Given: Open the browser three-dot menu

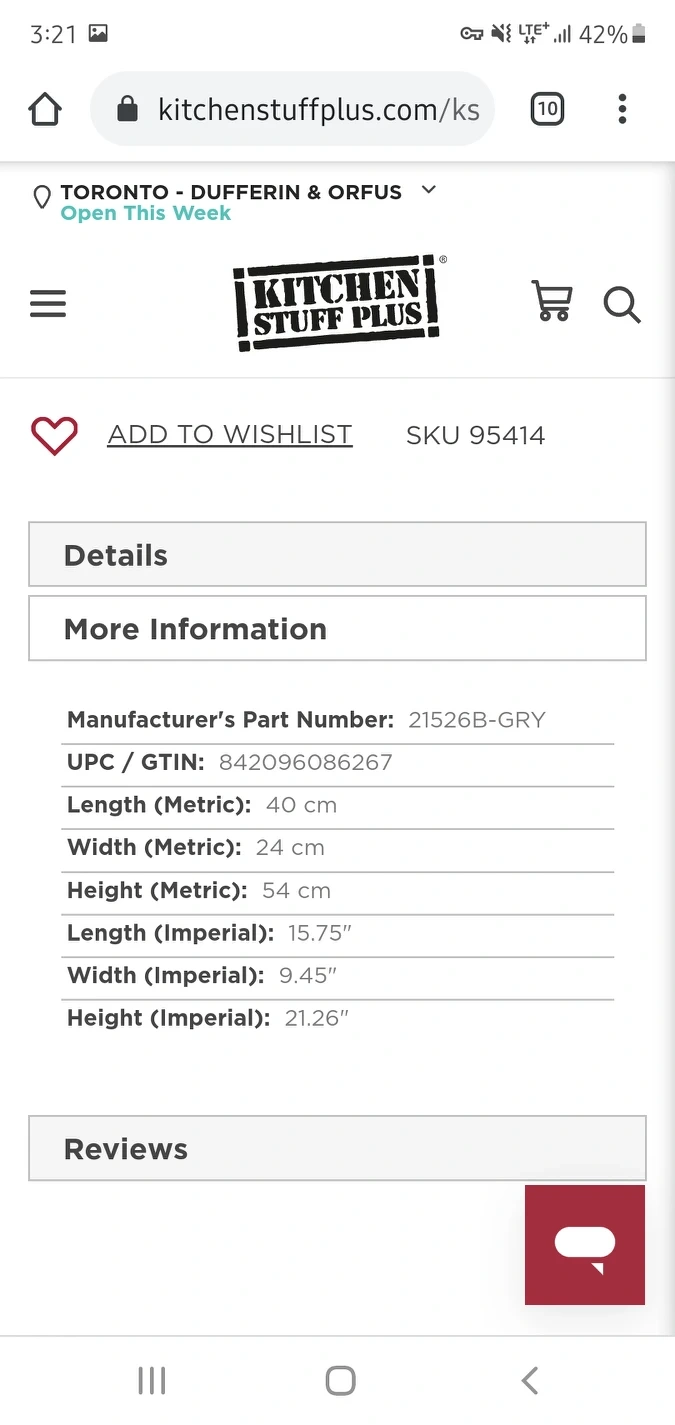Looking at the screenshot, I should pyautogui.click(x=622, y=109).
